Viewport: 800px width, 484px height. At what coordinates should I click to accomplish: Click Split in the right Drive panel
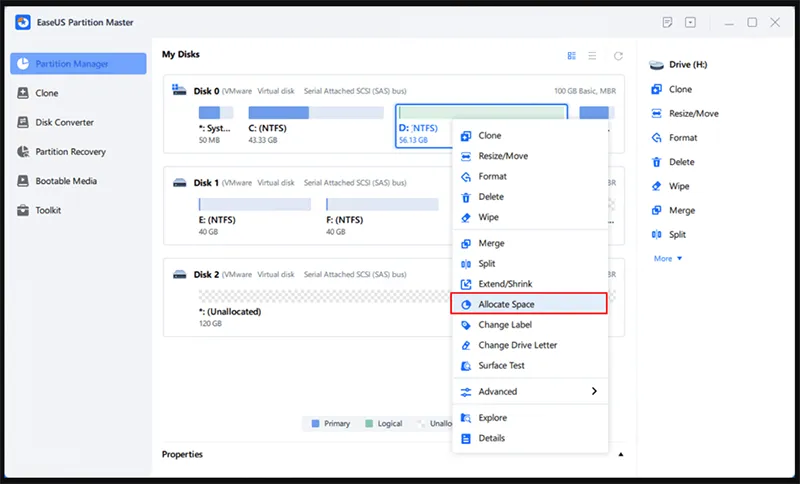(x=668, y=235)
